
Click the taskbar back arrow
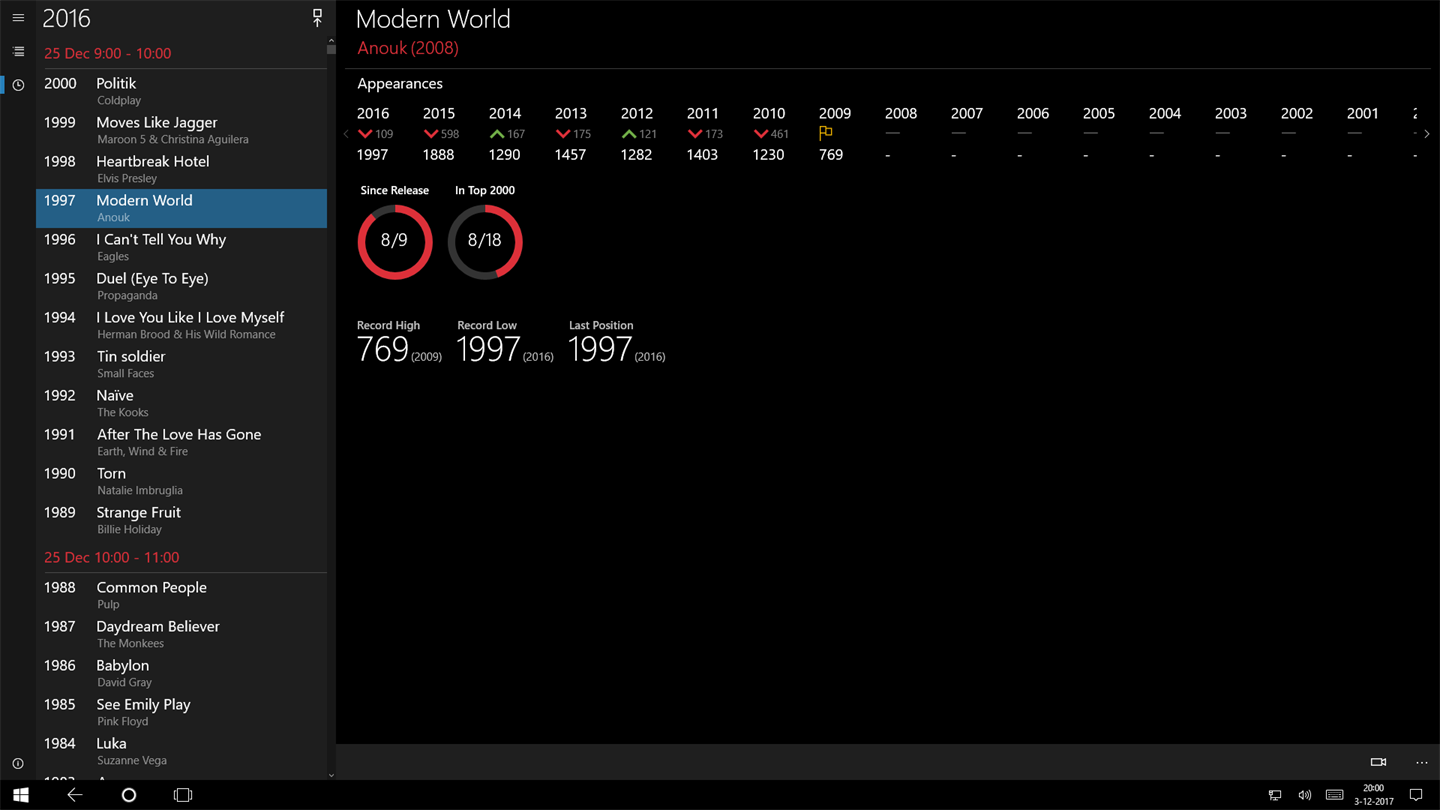(x=74, y=795)
